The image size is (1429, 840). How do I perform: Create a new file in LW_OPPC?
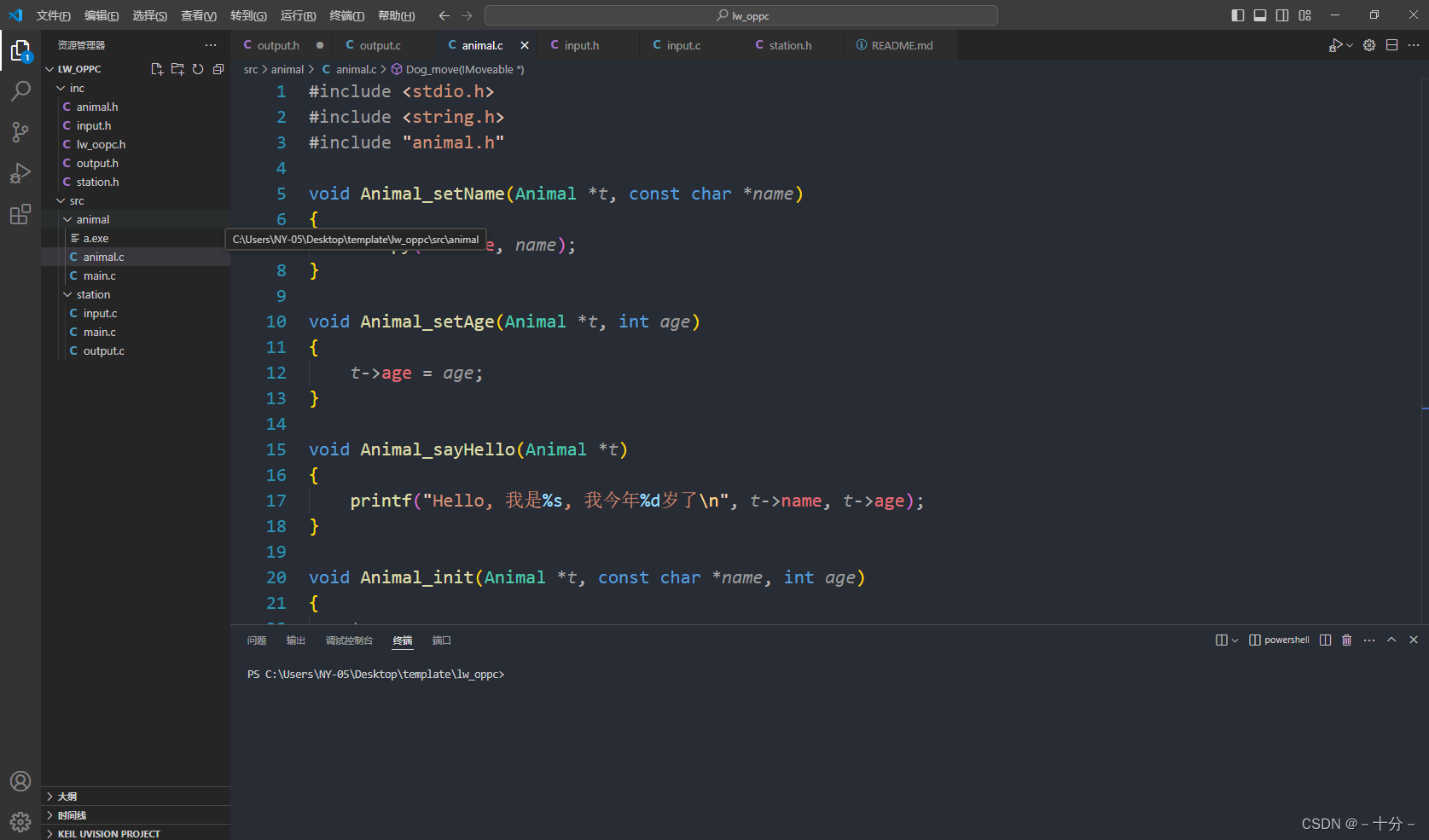pyautogui.click(x=157, y=69)
